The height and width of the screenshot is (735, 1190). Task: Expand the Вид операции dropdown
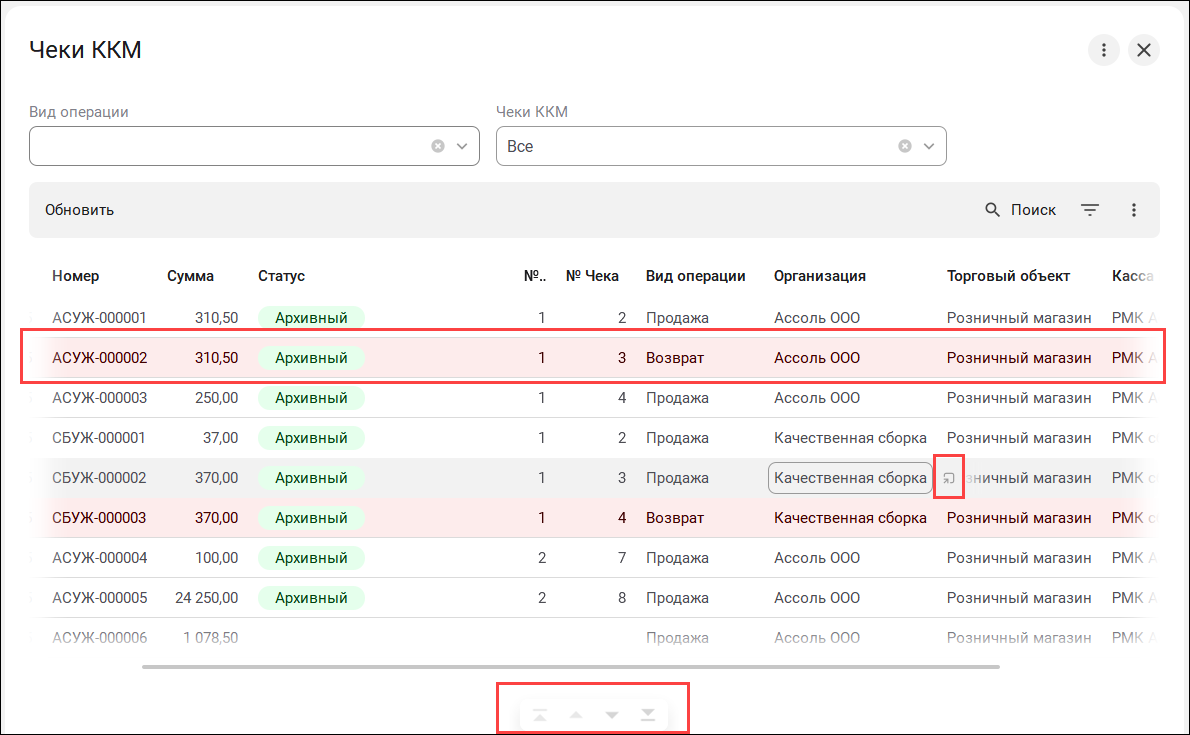[x=462, y=146]
